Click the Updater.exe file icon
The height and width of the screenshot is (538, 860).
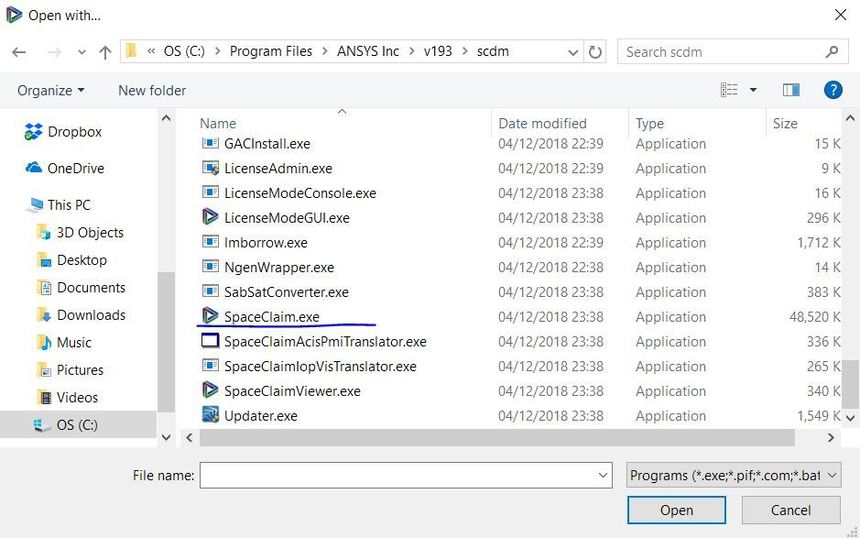[x=210, y=415]
